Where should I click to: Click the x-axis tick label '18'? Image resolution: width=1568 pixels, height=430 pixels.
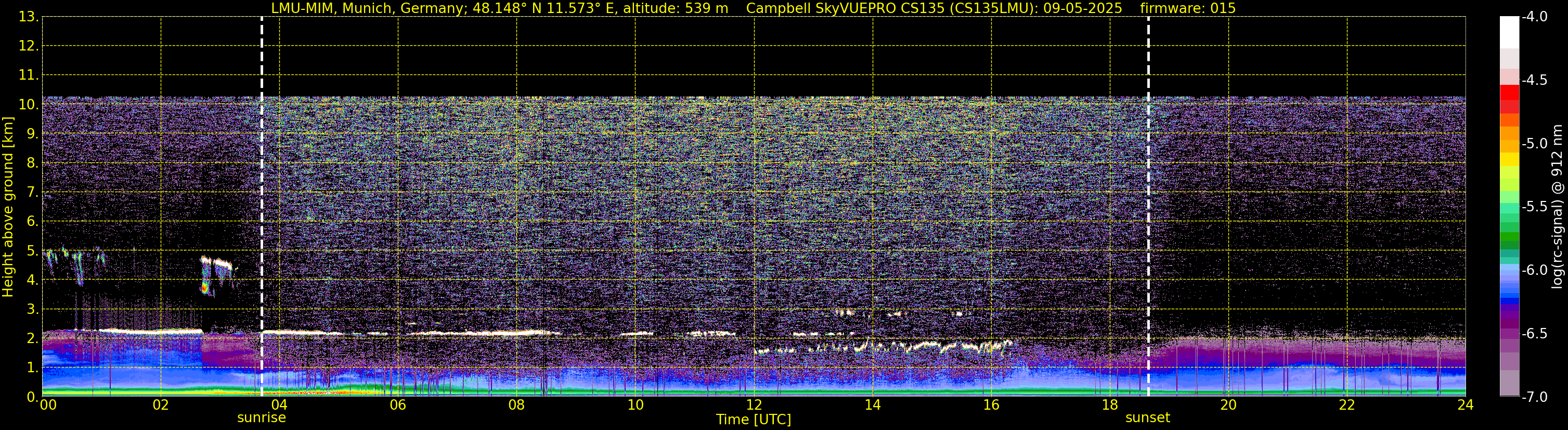1110,405
